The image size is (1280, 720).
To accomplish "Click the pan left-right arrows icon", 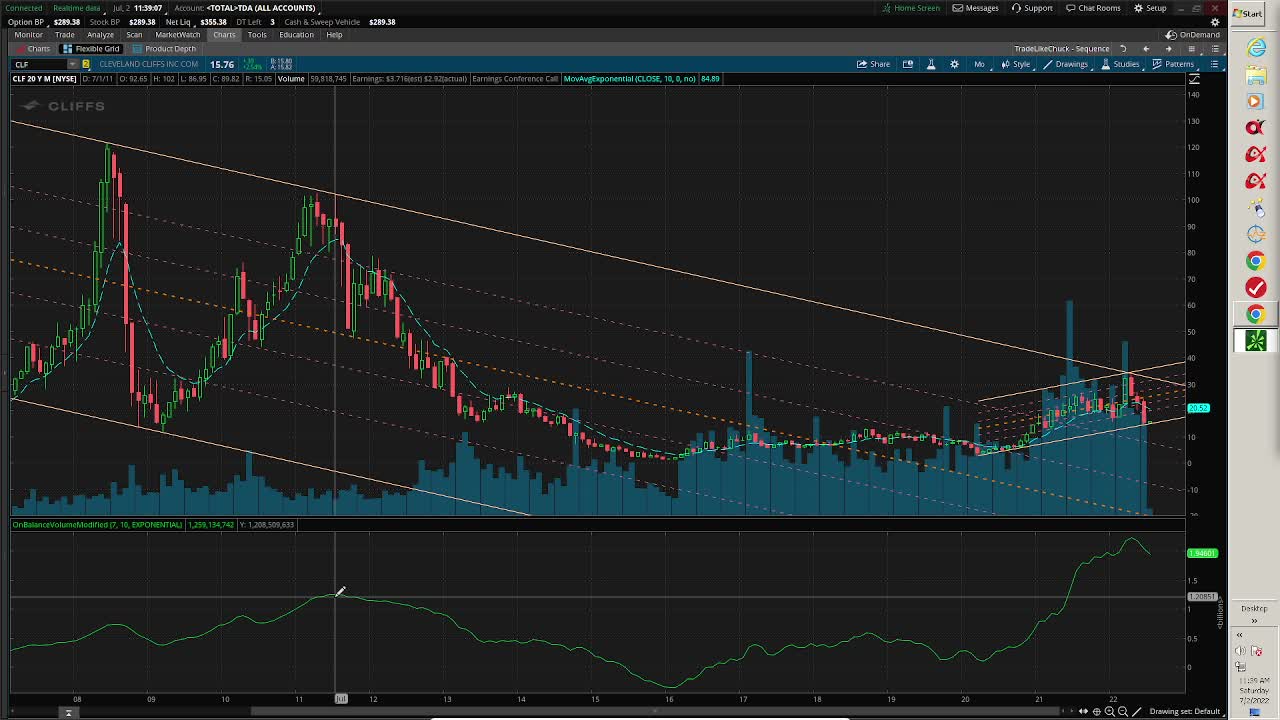I will pyautogui.click(x=1083, y=711).
